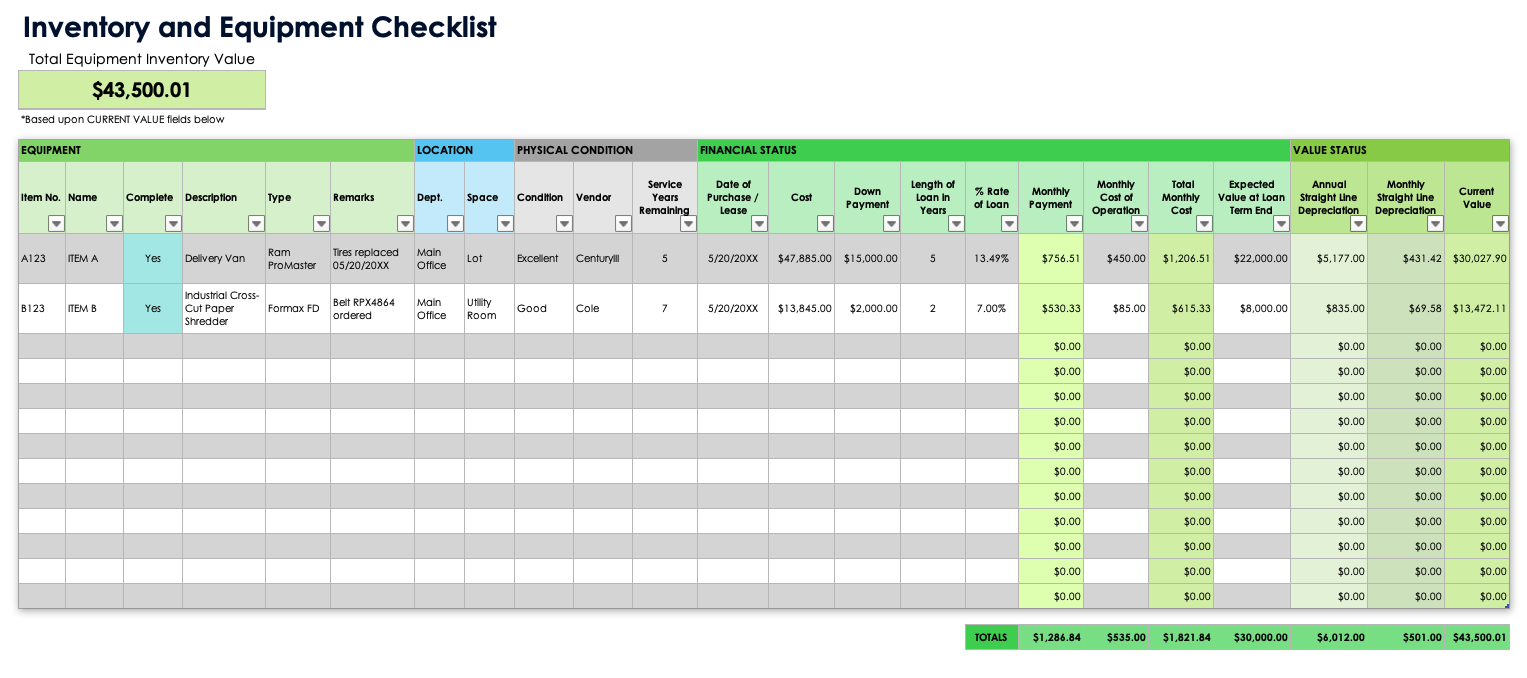Open the Current Value column filter arrow

click(1499, 224)
